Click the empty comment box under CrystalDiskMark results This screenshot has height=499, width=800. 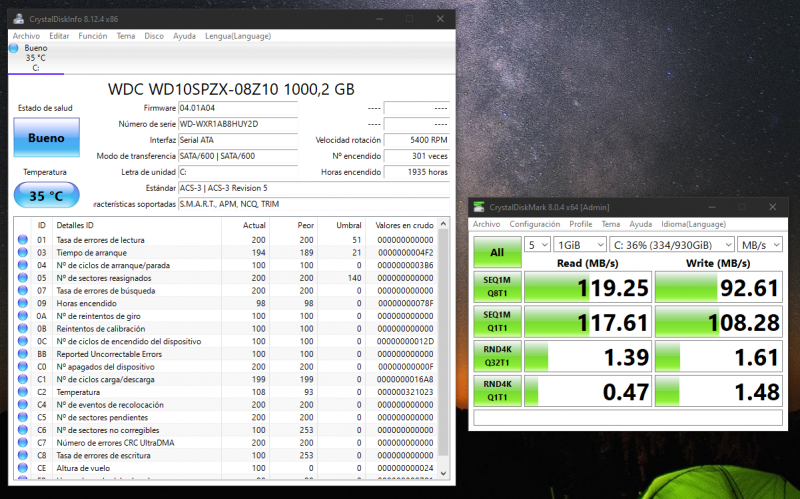click(x=628, y=417)
